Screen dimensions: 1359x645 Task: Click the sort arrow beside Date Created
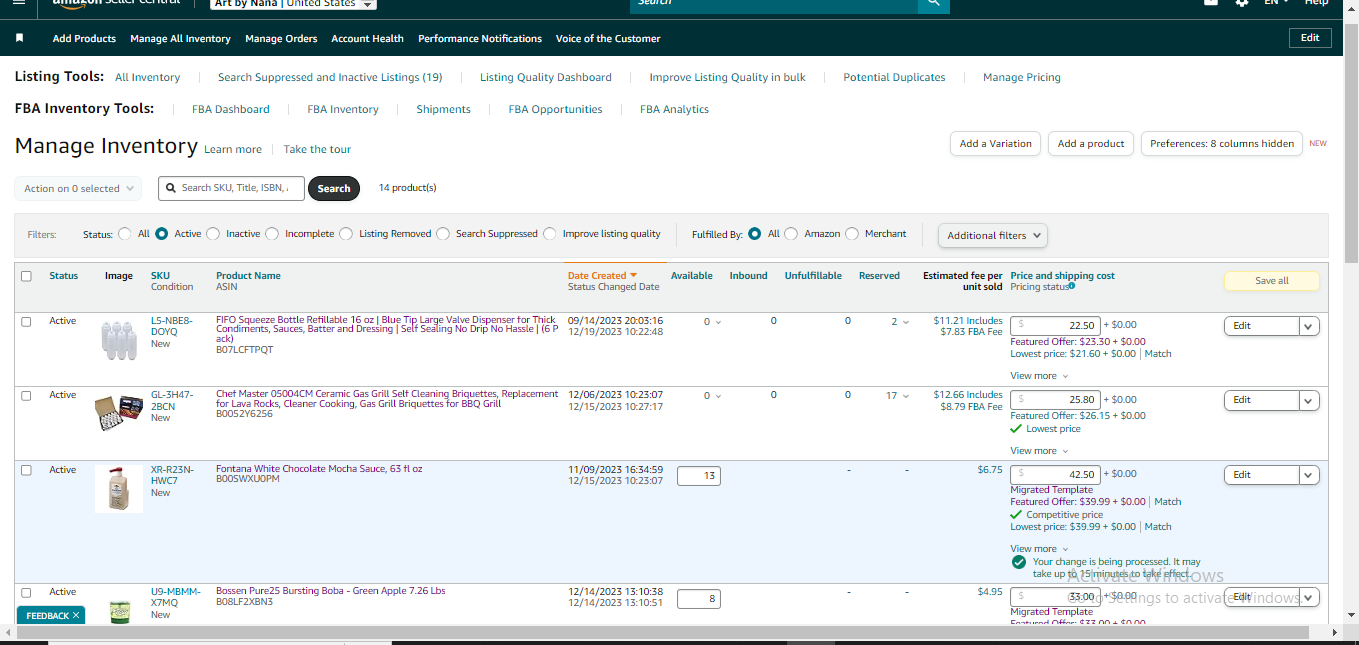pos(633,276)
